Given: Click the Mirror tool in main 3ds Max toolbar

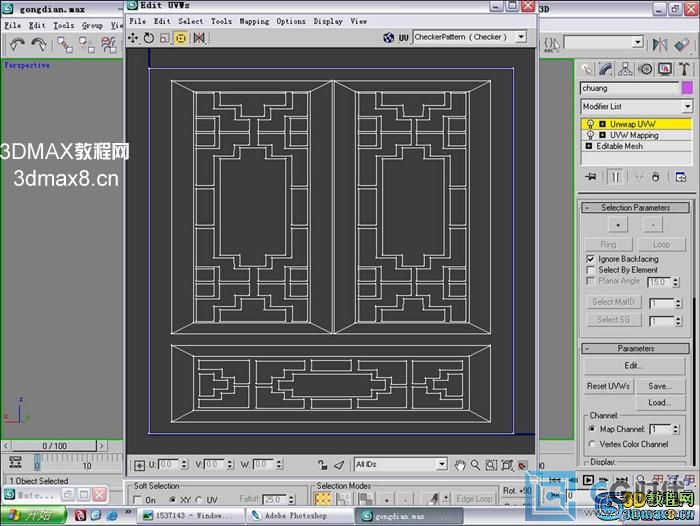Looking at the screenshot, I should 660,44.
